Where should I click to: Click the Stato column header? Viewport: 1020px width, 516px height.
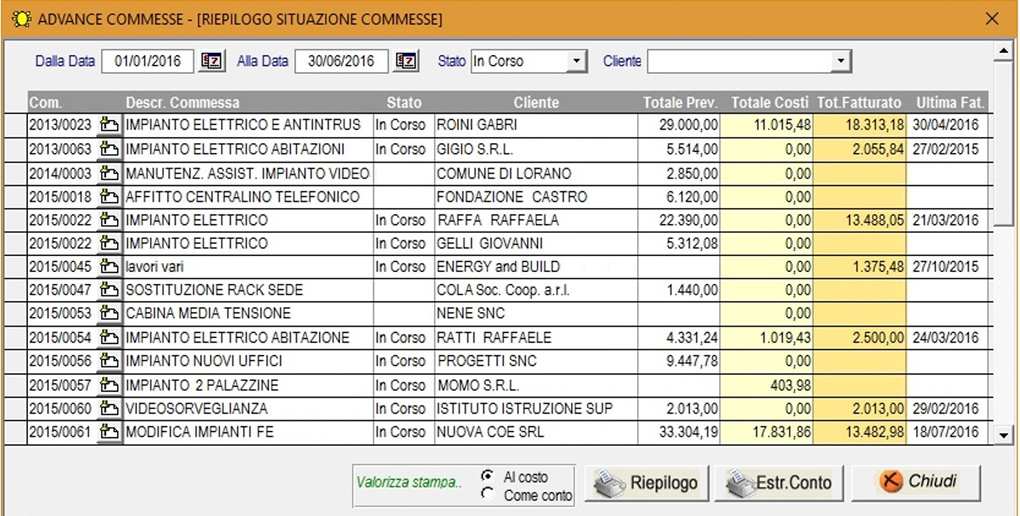(404, 103)
